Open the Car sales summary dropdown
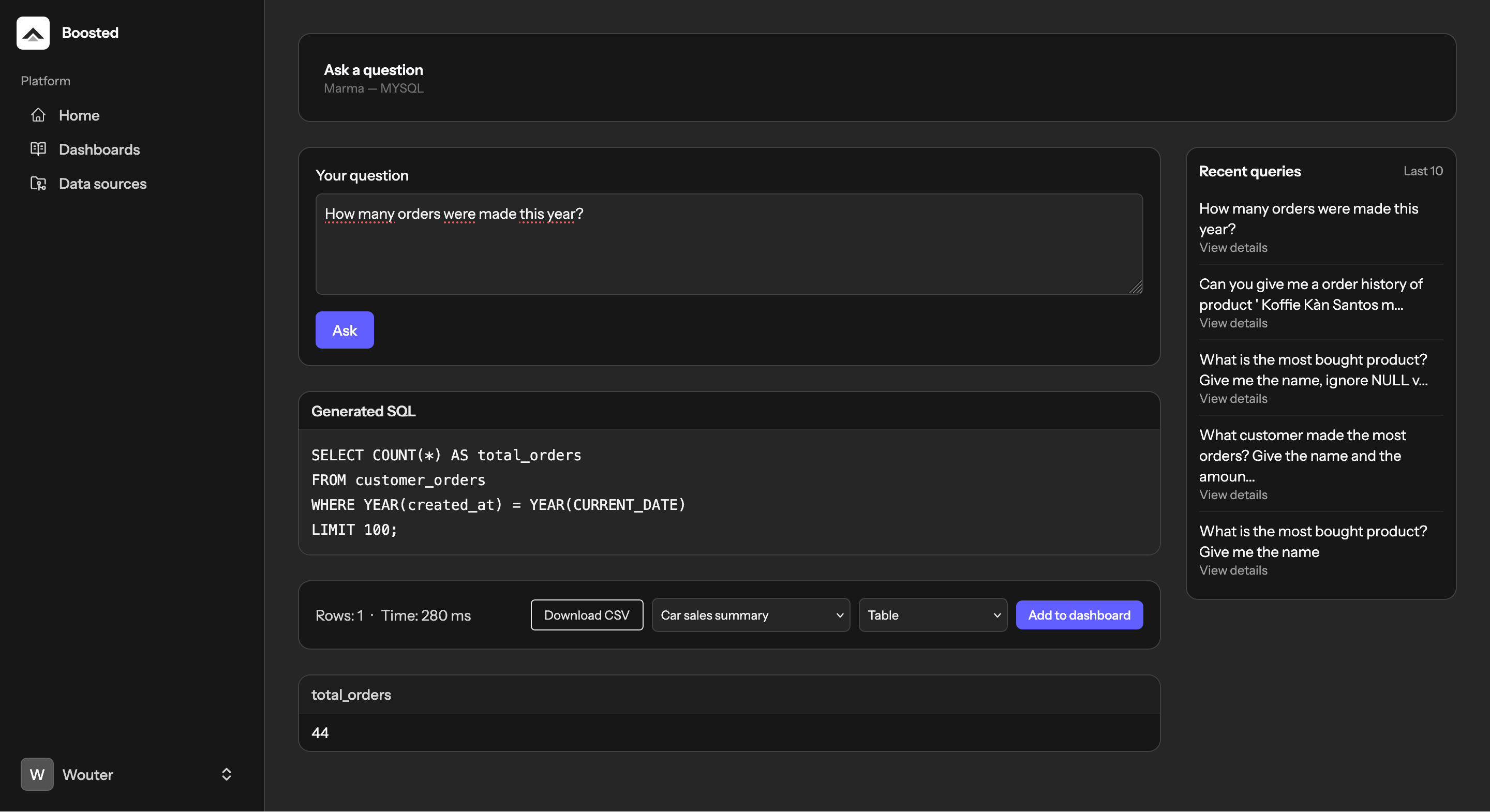 point(750,615)
